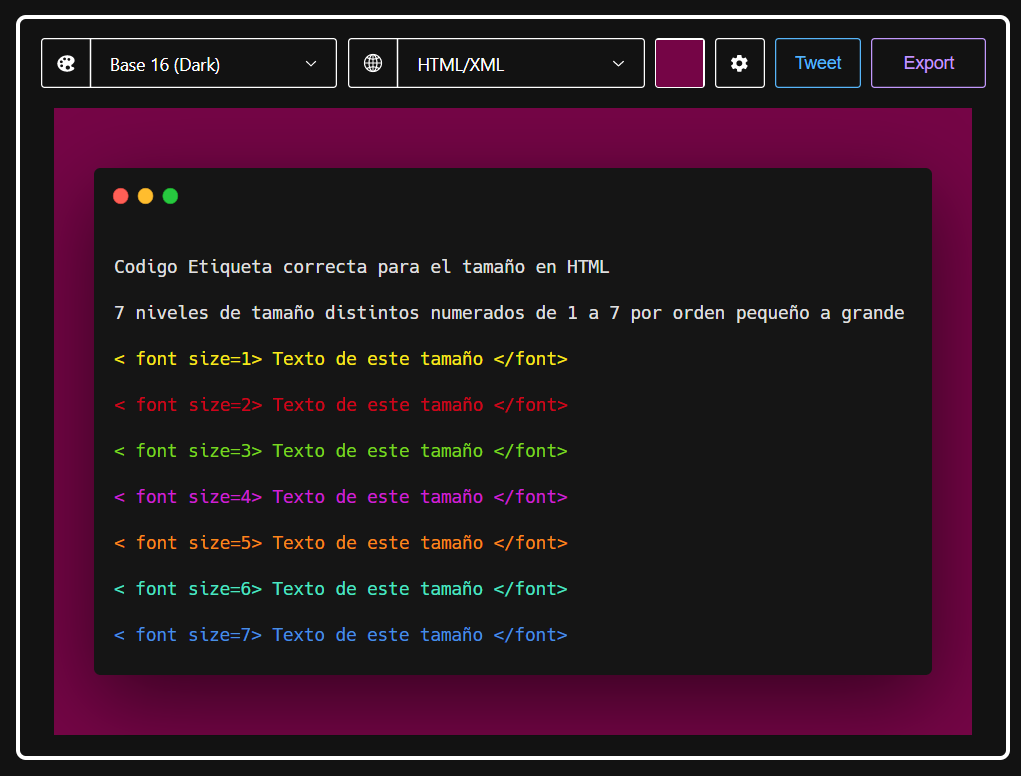The image size is (1021, 776).
Task: Click the theme palette icon
Action: 66,63
